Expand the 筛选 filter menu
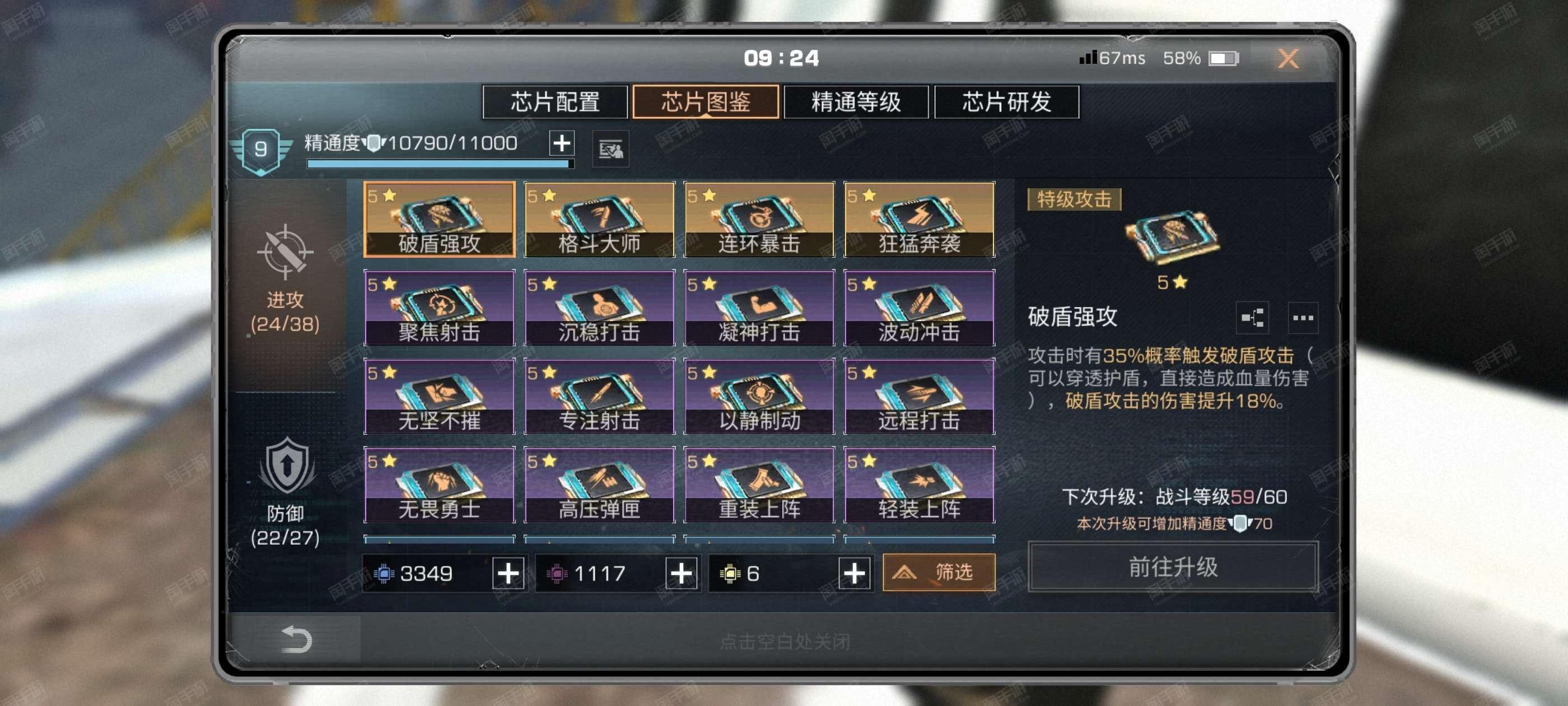Screen dimensions: 1568x706 tap(939, 572)
